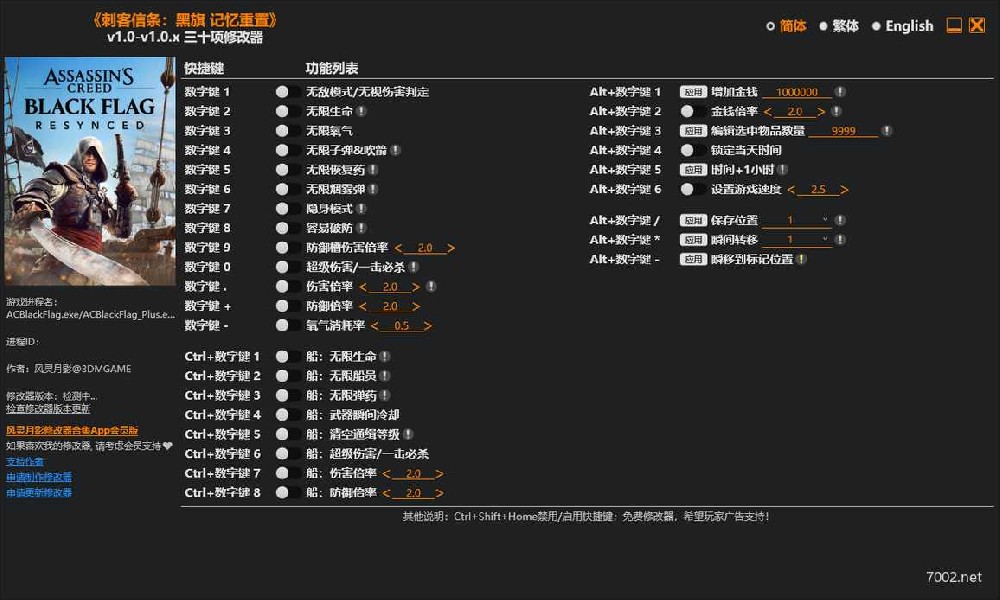Increase 防御槽伤害倍率 with right arrow
The width and height of the screenshot is (1000, 600).
pyautogui.click(x=451, y=247)
